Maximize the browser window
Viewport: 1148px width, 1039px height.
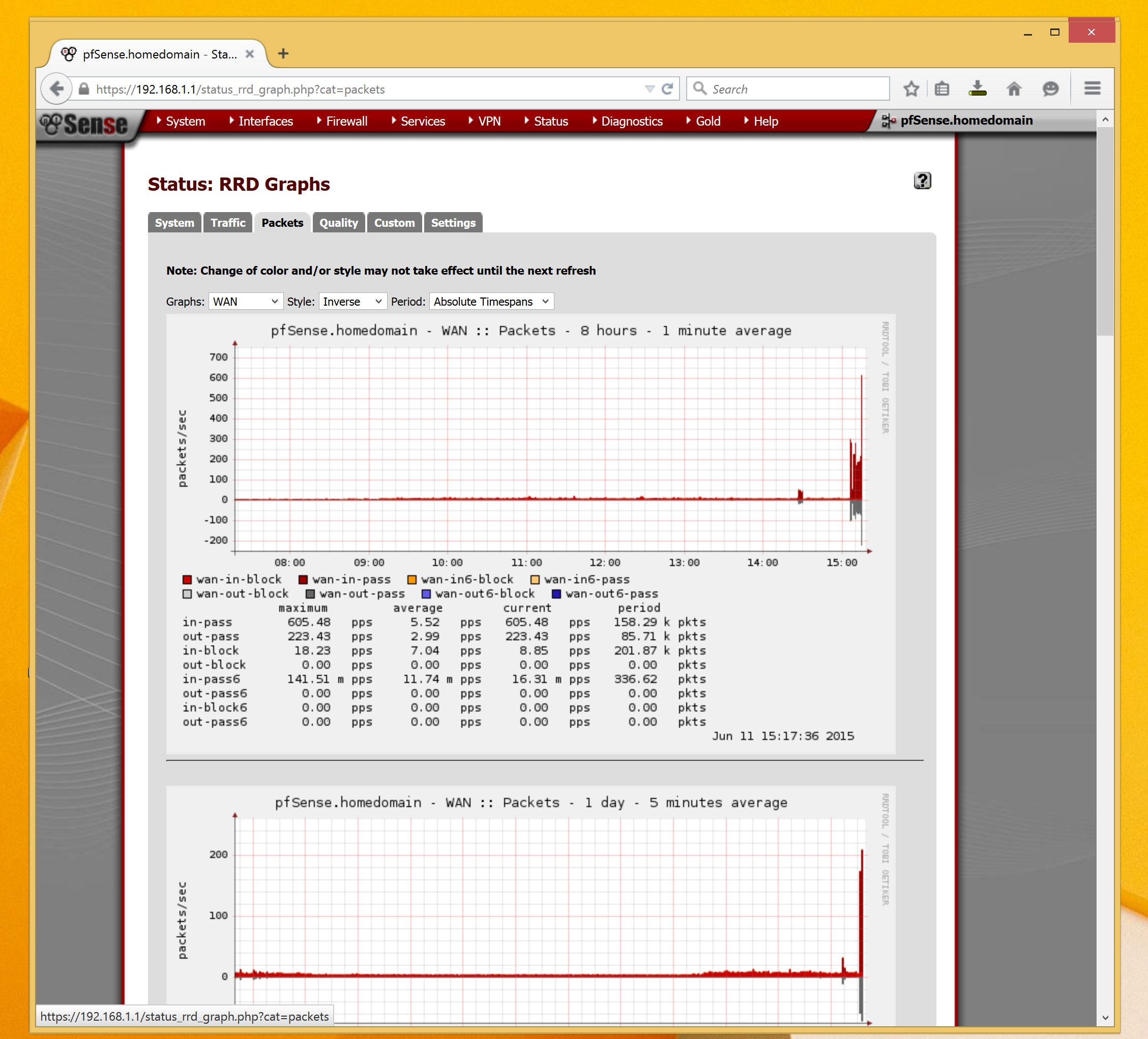coord(1054,32)
